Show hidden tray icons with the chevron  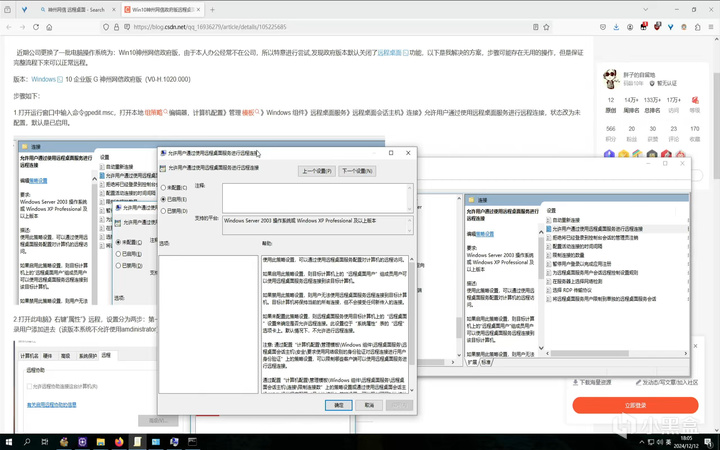click(x=641, y=442)
